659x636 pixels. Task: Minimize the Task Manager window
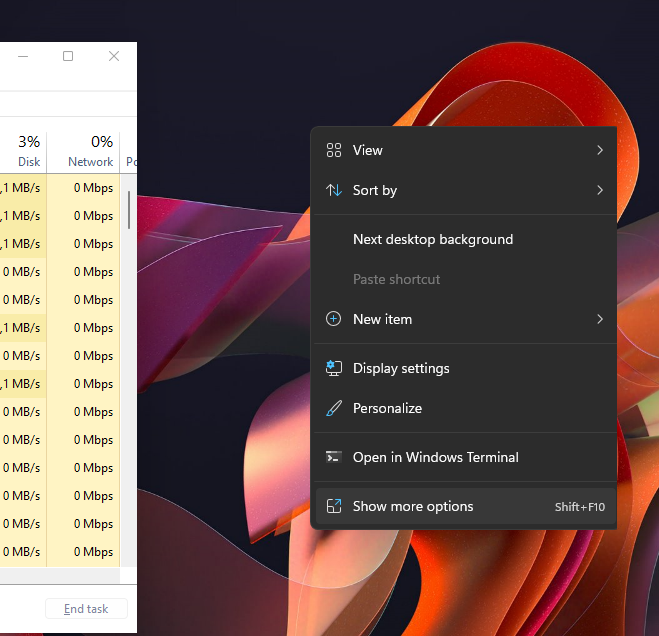tap(23, 56)
